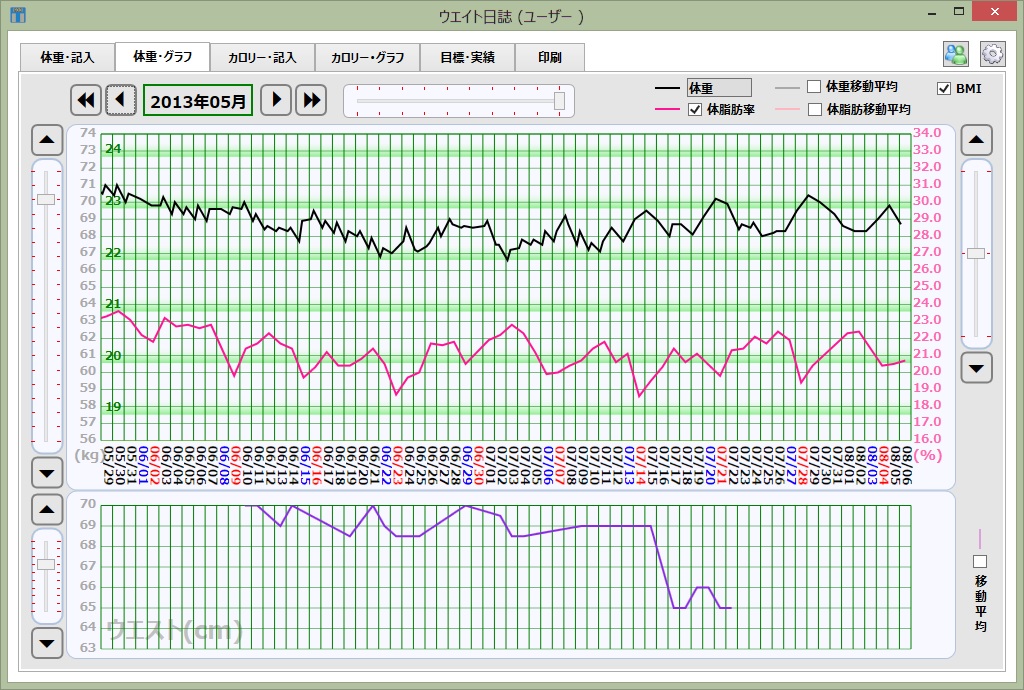Click up arrow above weight scale slider
Image resolution: width=1024 pixels, height=690 pixels.
47,140
